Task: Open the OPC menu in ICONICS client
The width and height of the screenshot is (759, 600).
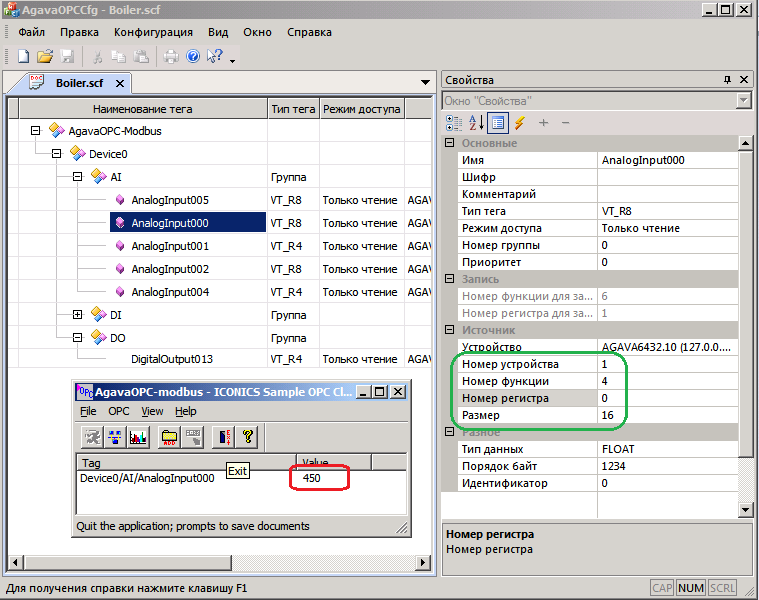Action: click(x=119, y=411)
